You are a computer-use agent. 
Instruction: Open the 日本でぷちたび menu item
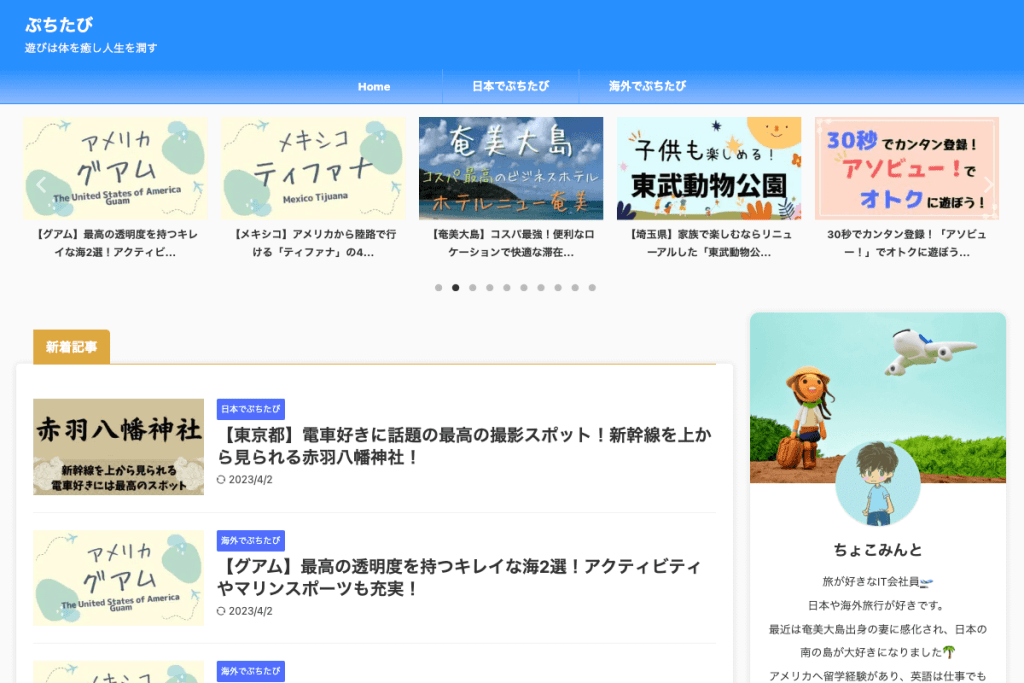pyautogui.click(x=510, y=87)
